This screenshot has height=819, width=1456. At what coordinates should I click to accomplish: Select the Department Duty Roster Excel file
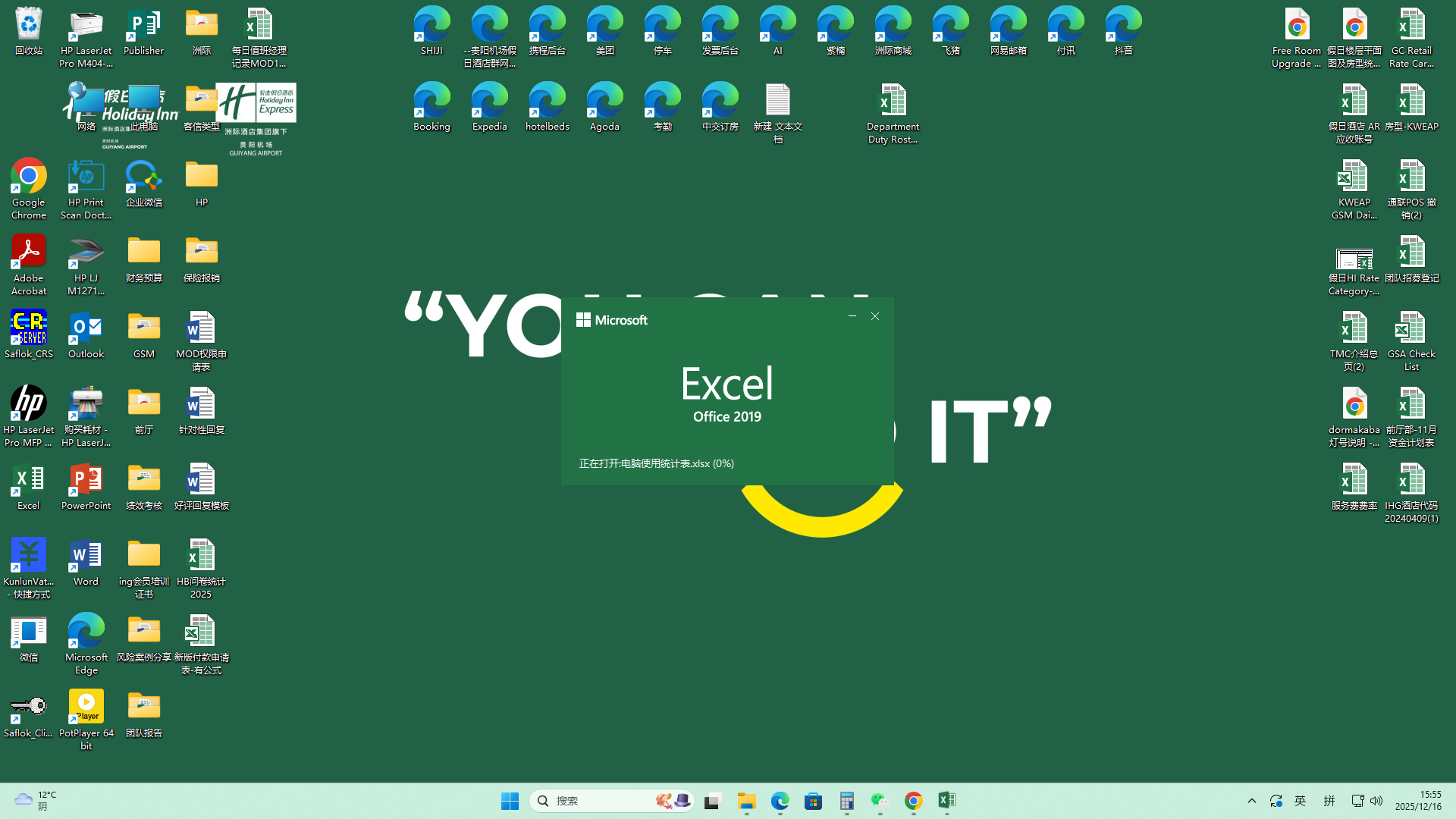coord(893,102)
